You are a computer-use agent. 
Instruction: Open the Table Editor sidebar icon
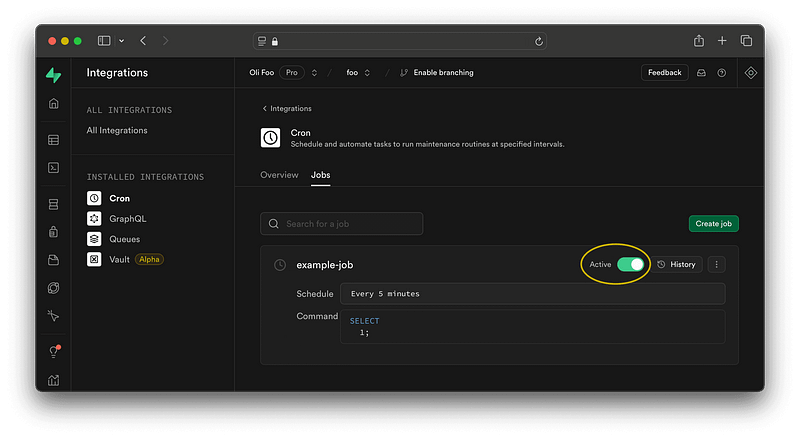(x=54, y=140)
